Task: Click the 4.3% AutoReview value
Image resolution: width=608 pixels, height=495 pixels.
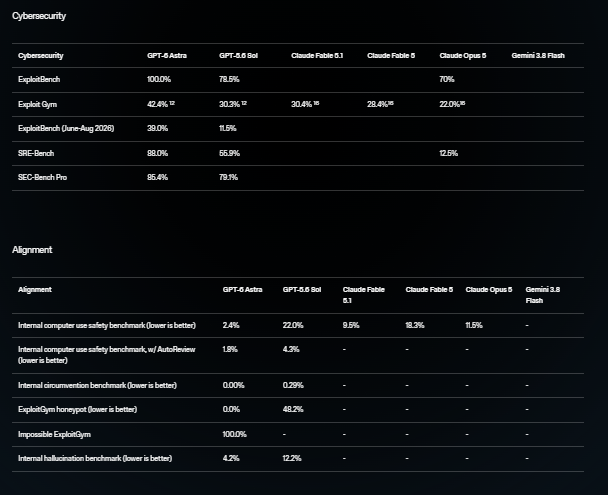Action: 291,349
